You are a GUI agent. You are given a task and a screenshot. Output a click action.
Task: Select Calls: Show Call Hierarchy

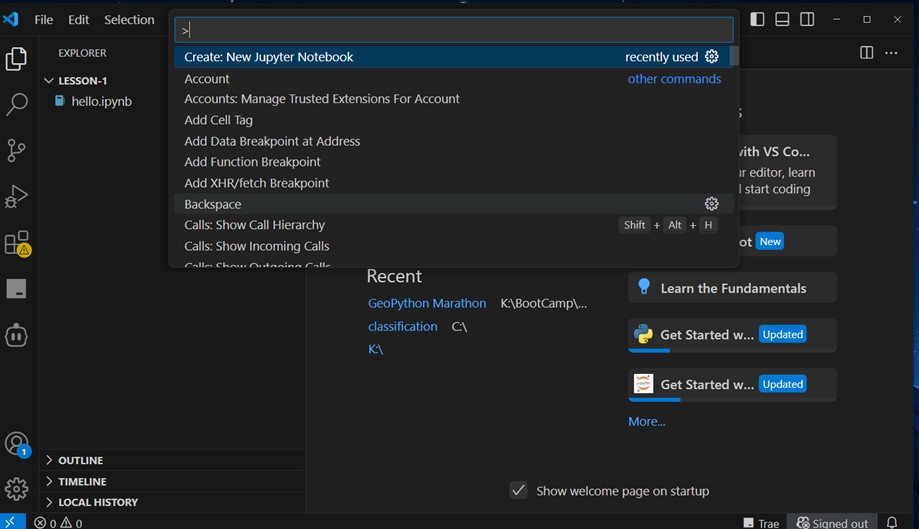(454, 225)
